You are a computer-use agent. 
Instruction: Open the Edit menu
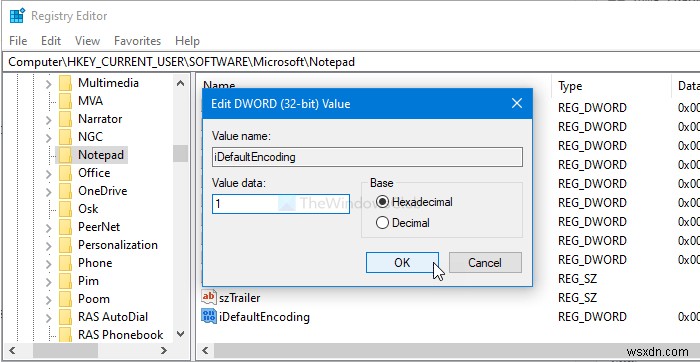tap(51, 41)
